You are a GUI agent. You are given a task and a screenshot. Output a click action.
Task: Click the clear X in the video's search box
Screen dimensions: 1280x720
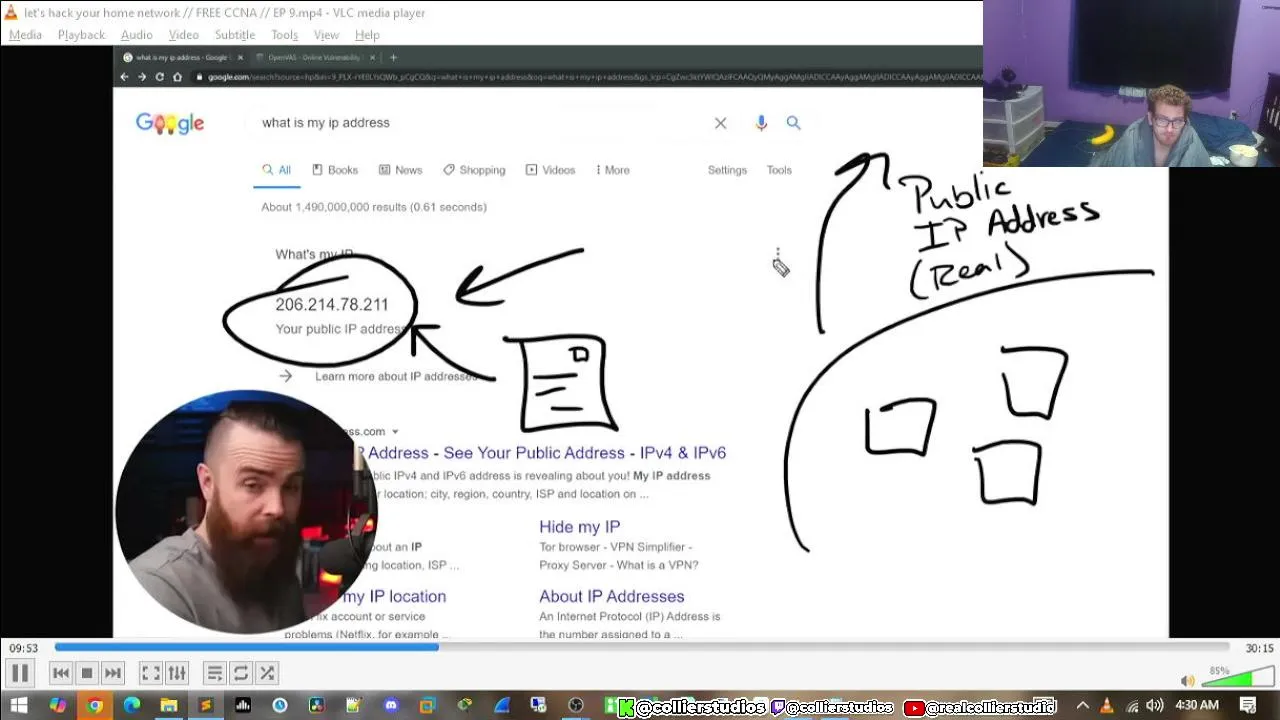pyautogui.click(x=720, y=123)
